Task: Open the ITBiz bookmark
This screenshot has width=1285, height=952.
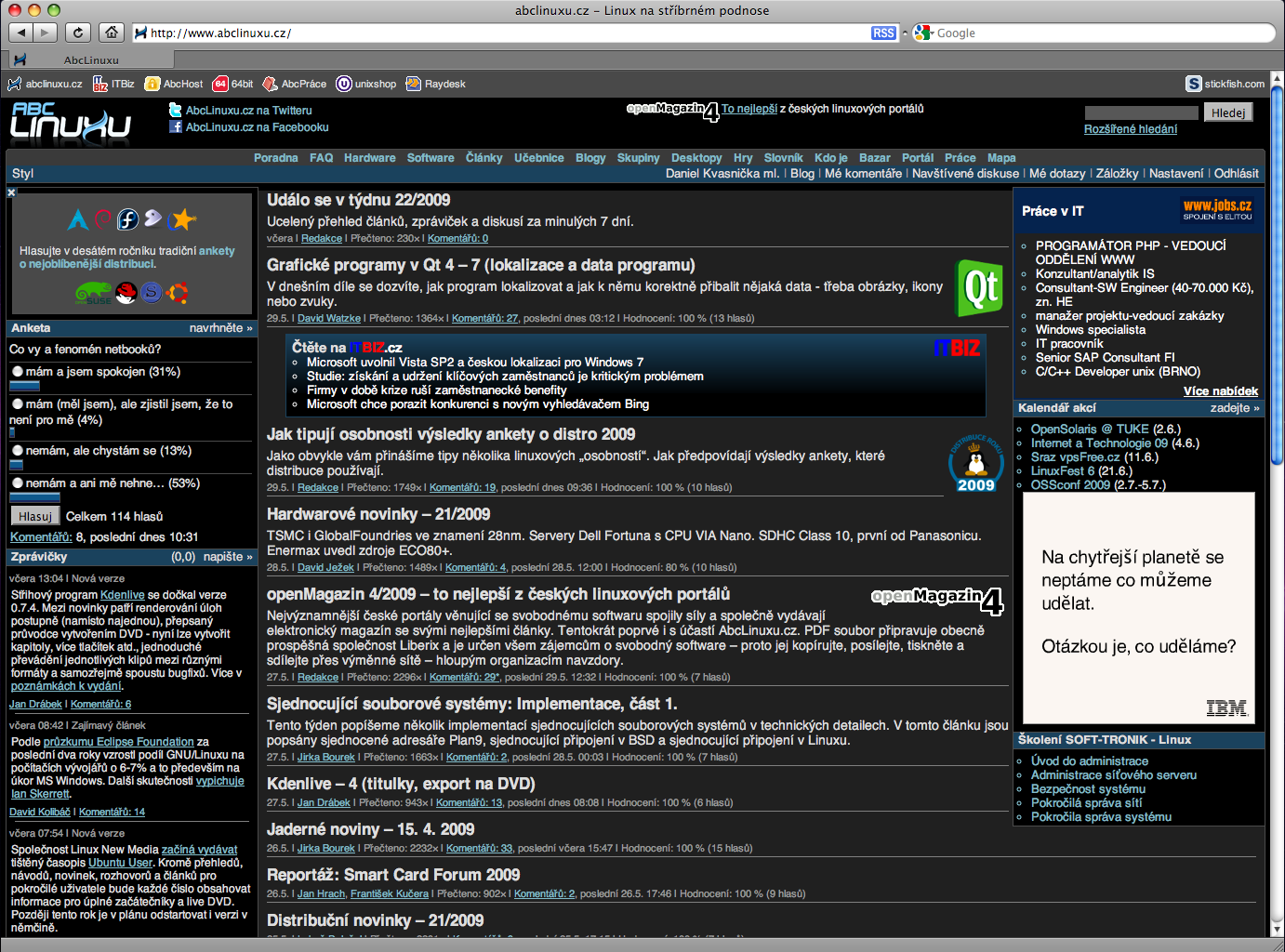Action: click(x=113, y=84)
